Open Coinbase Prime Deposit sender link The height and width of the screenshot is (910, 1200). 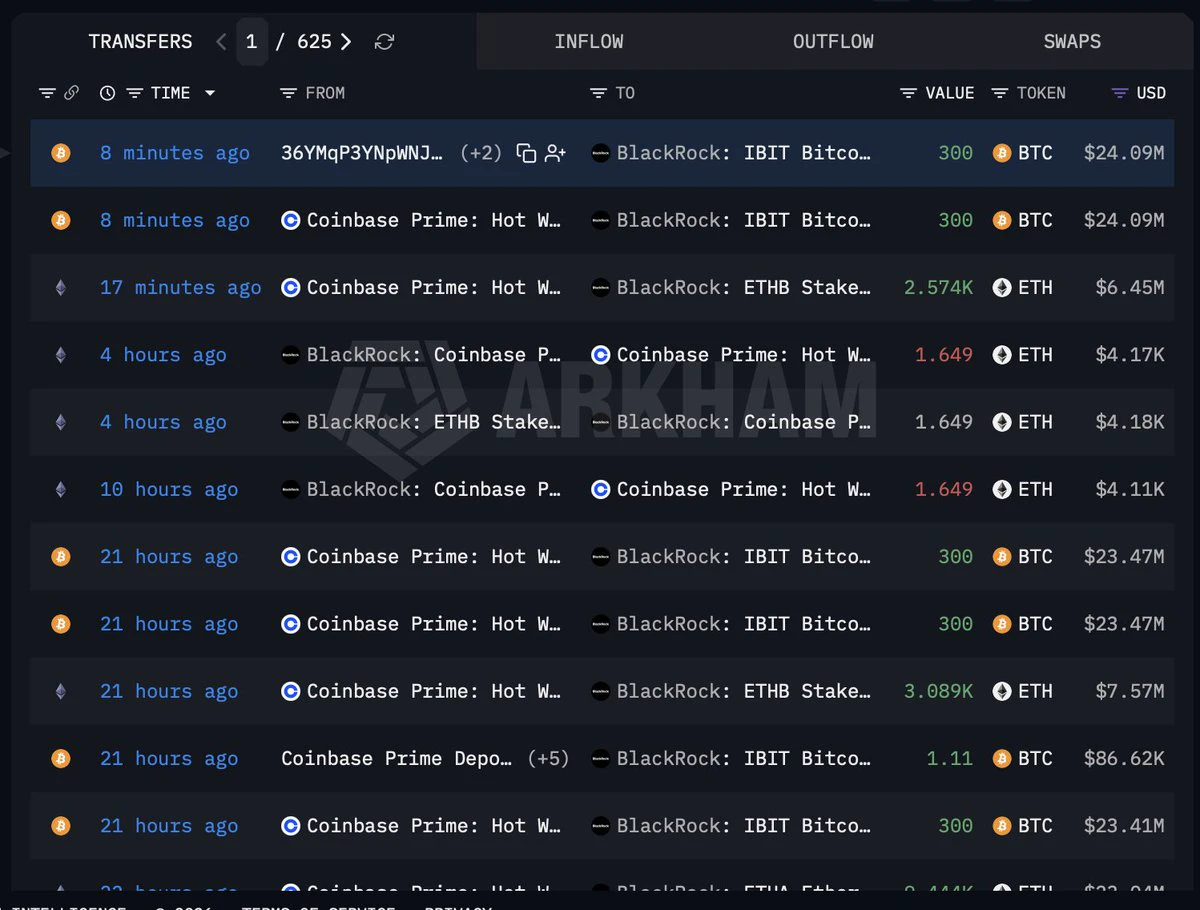[x=397, y=758]
